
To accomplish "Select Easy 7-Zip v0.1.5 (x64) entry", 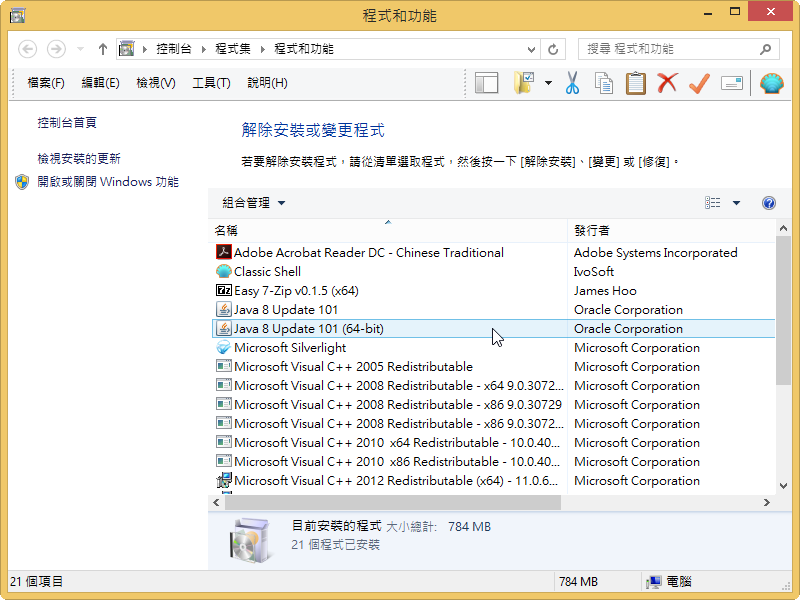I will (x=493, y=291).
